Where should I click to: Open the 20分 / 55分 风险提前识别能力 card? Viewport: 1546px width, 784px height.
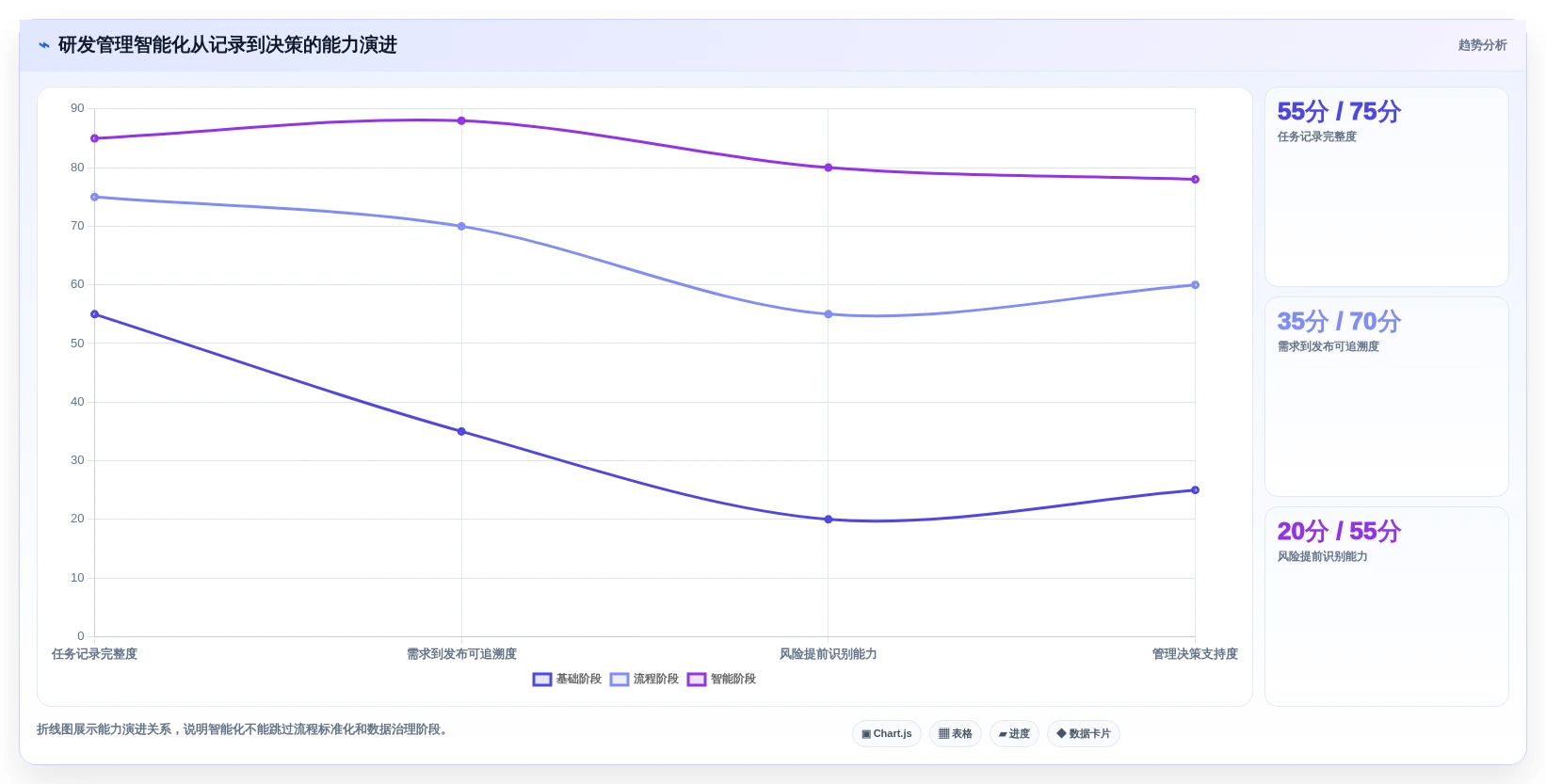(x=1387, y=607)
